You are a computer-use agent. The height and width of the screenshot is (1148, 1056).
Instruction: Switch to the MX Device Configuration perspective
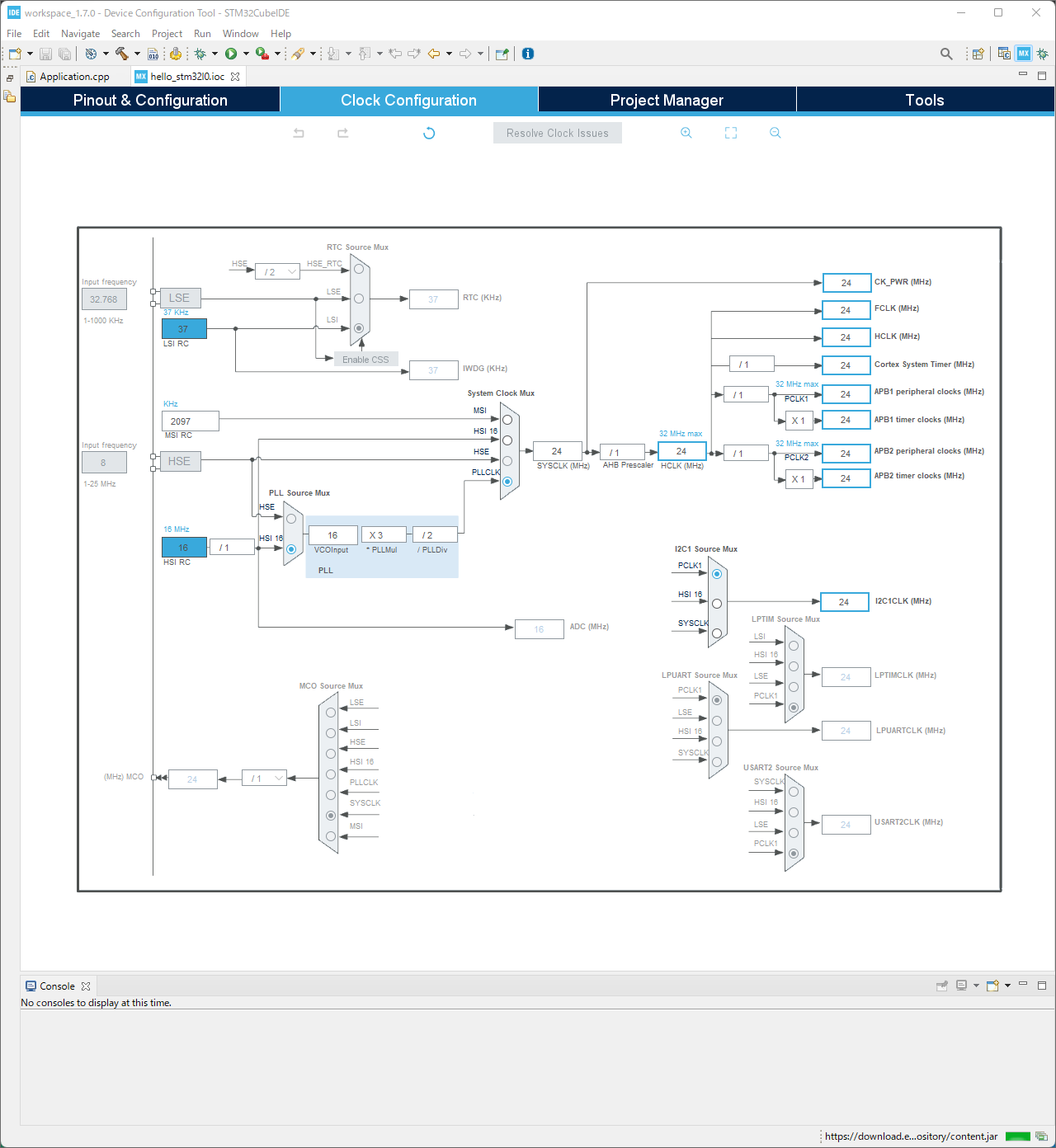click(1024, 54)
